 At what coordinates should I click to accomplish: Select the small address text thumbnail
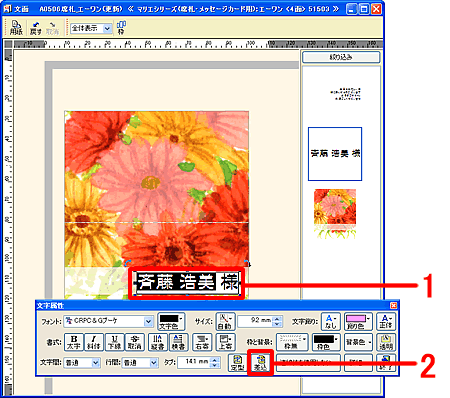coord(346,94)
